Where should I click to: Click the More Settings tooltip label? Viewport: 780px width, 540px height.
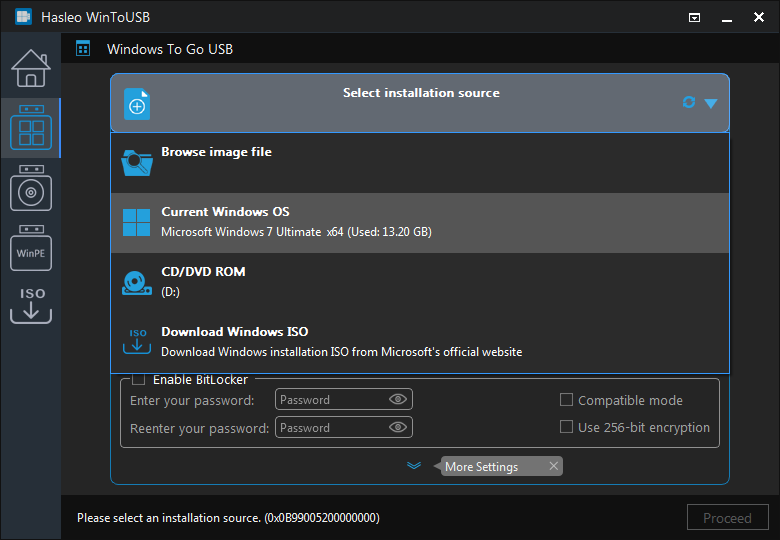coord(482,466)
